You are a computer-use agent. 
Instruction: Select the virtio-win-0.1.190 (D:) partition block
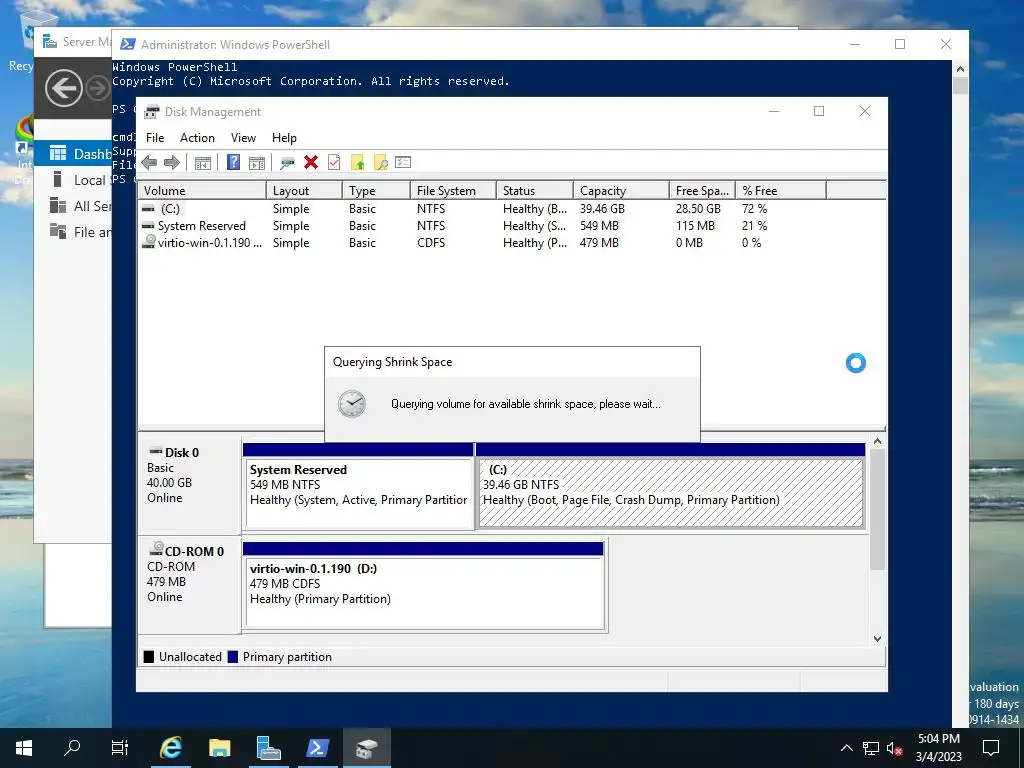coord(424,586)
